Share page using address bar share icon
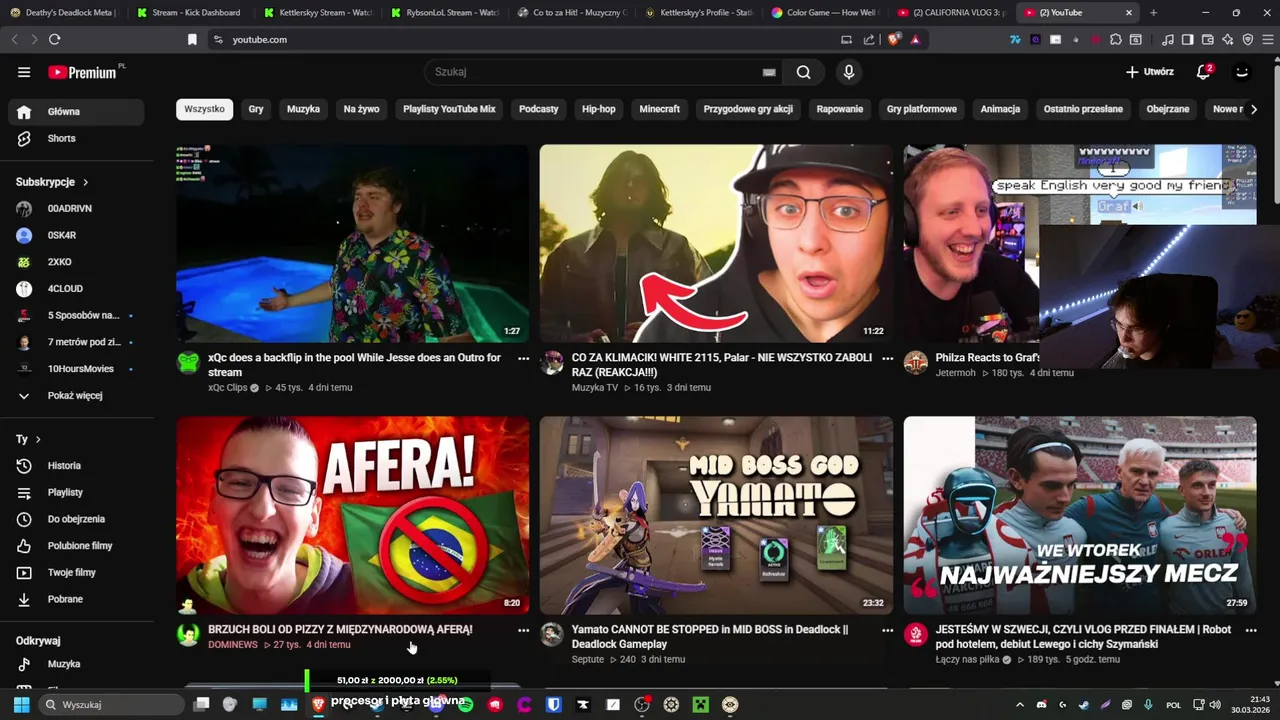 click(x=869, y=40)
